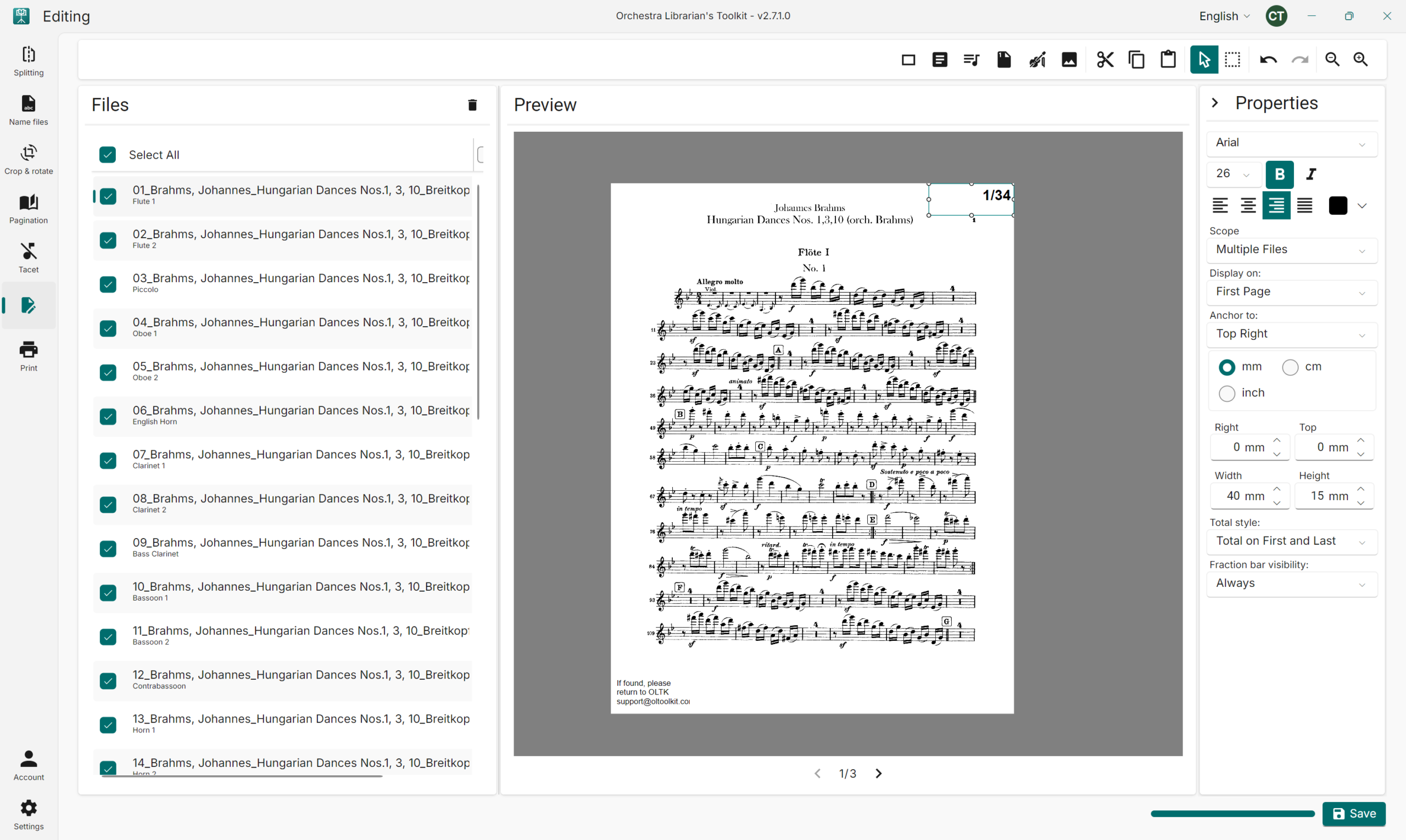1406x840 pixels.
Task: Select the Horn 1 file row
Action: coord(282,725)
